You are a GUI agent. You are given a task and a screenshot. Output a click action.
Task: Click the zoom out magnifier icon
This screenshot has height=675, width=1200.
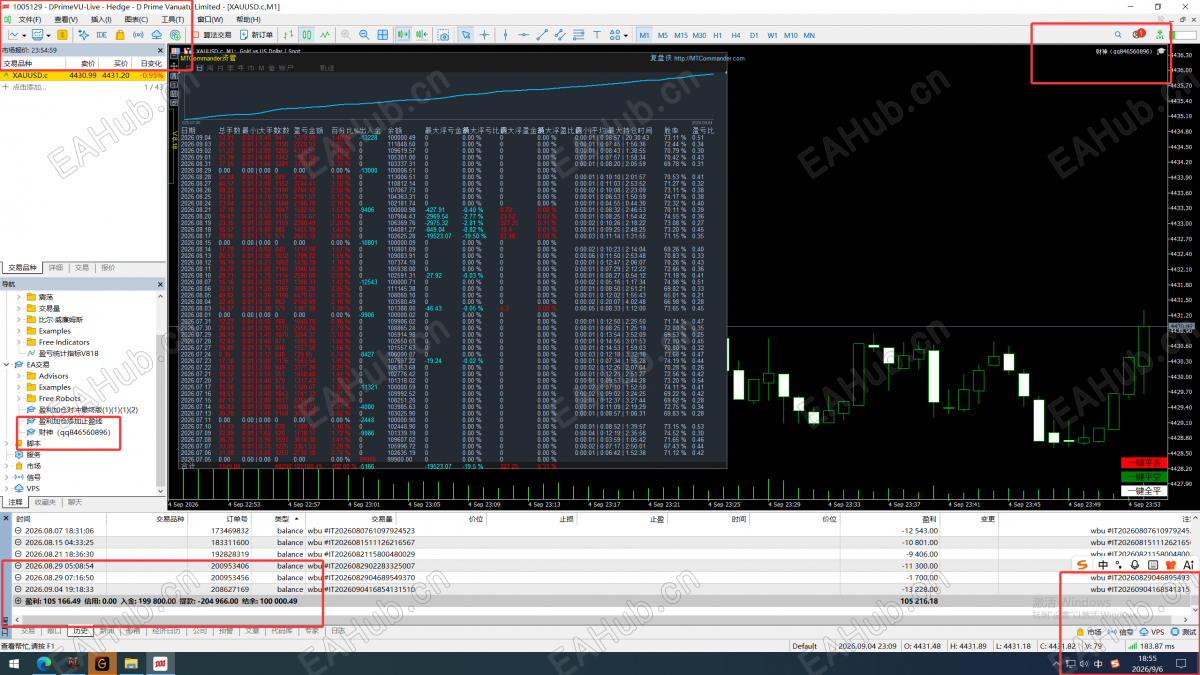point(364,35)
